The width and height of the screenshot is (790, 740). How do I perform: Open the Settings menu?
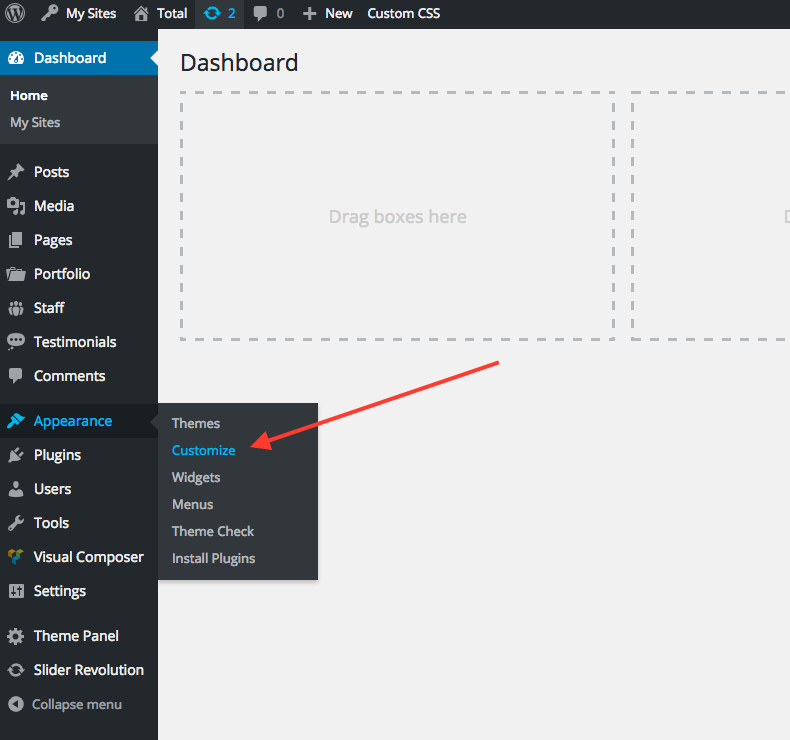click(x=60, y=591)
